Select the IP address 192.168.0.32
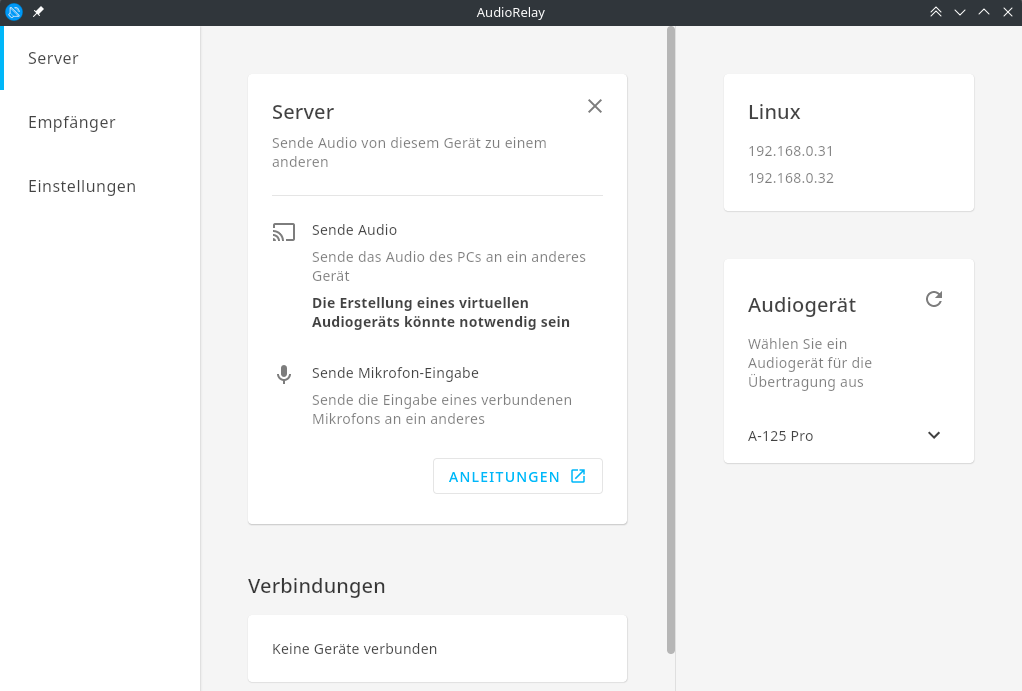This screenshot has width=1022, height=691. coord(791,178)
